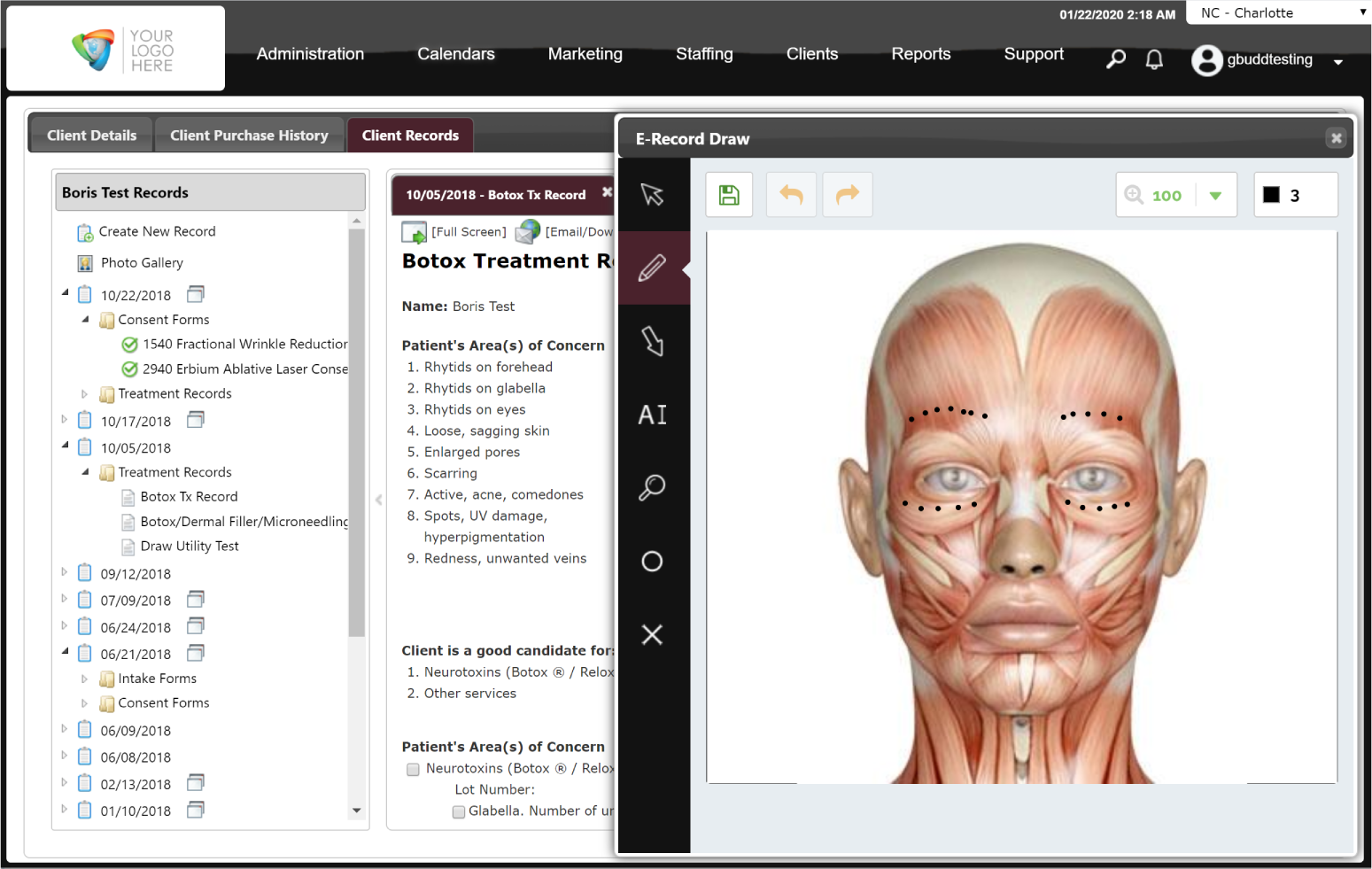
Task: Click the face anatomy drawing canvas
Action: click(1021, 508)
